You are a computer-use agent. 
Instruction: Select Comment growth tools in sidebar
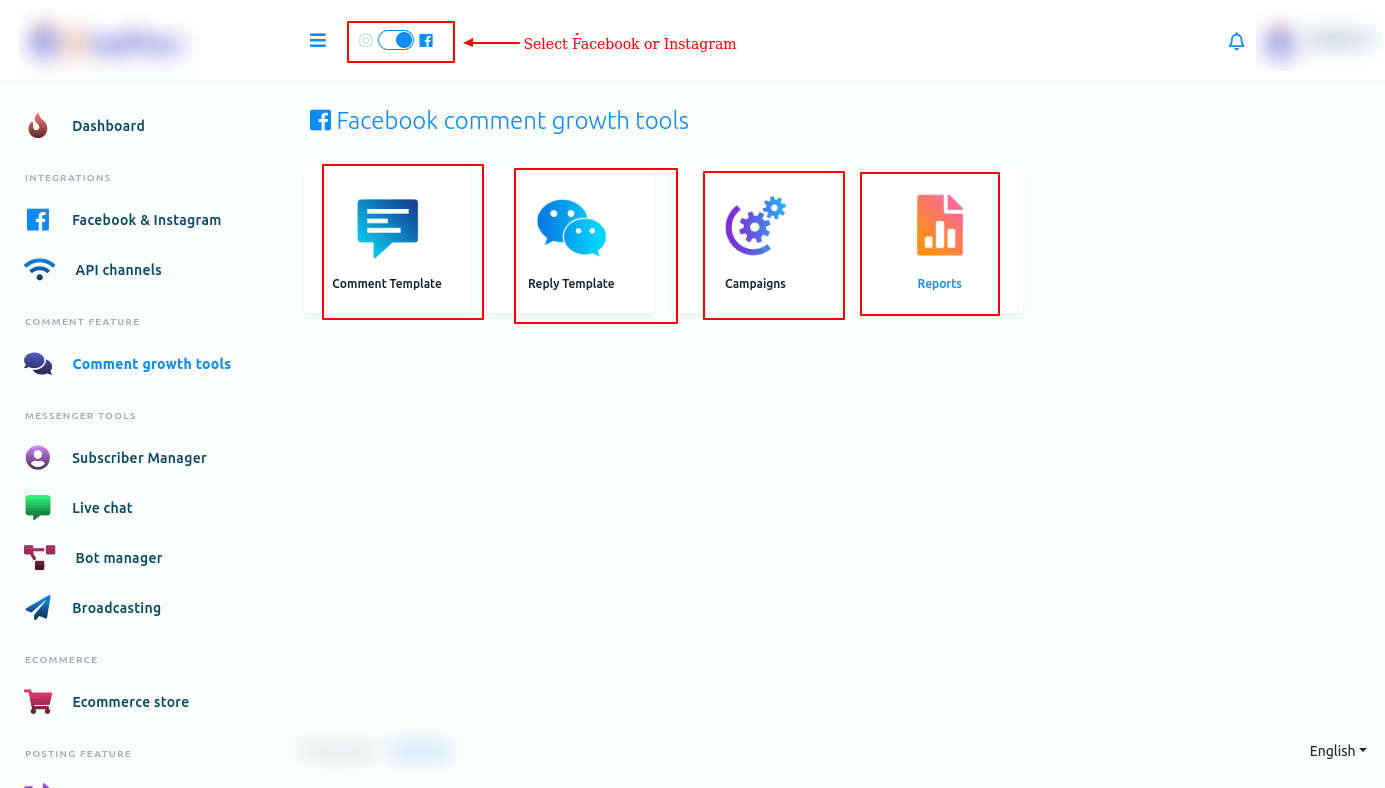pyautogui.click(x=151, y=364)
